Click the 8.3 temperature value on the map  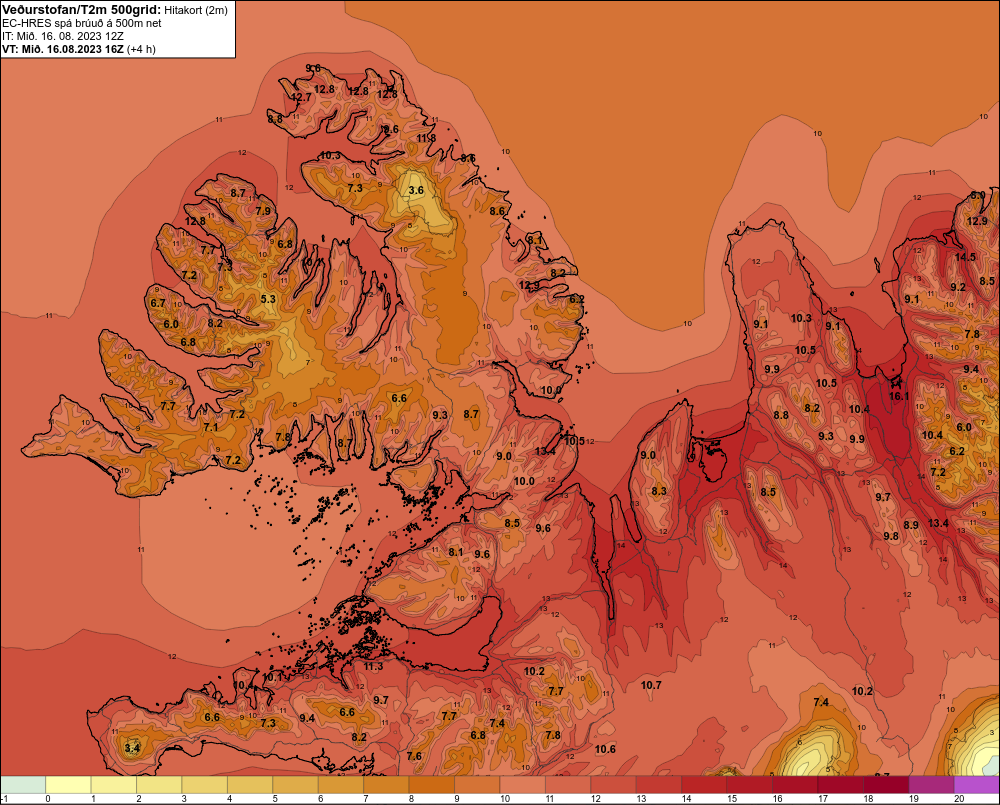(x=659, y=491)
